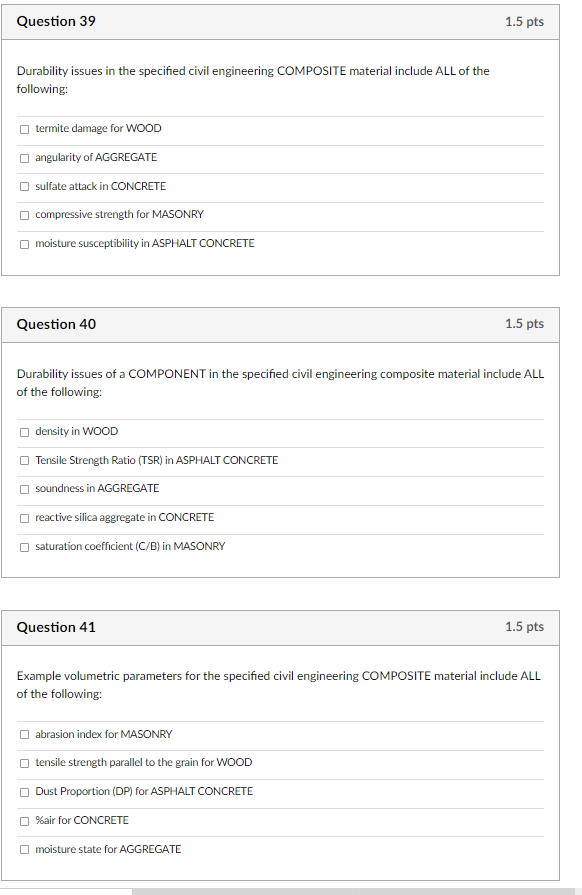Check the termite damage for WOOD option

[24, 128]
